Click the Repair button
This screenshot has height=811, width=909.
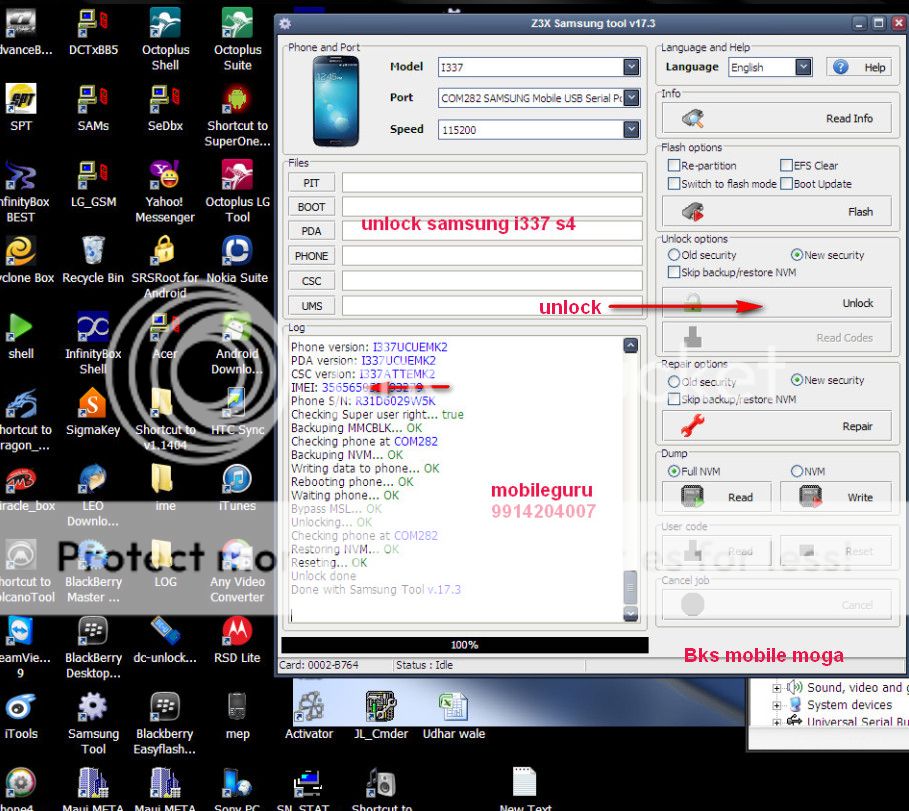(777, 426)
